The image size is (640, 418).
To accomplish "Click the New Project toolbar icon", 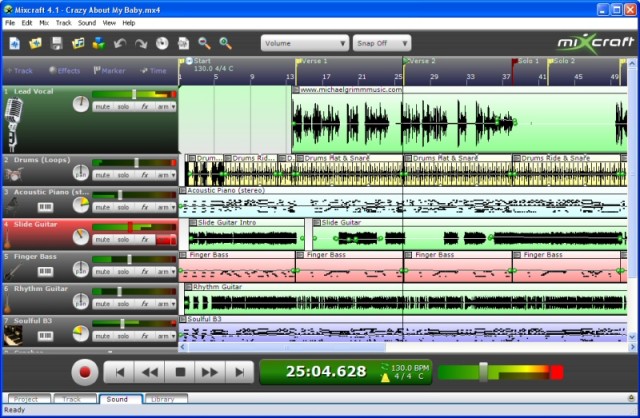I will 15,43.
